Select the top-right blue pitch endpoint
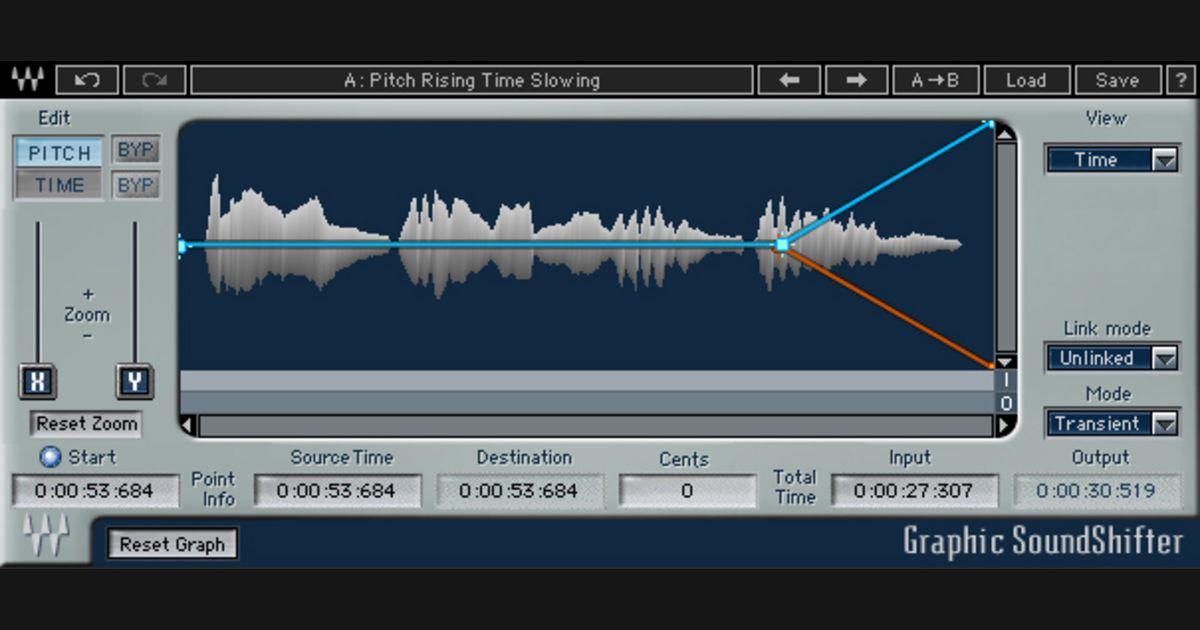 [x=990, y=124]
